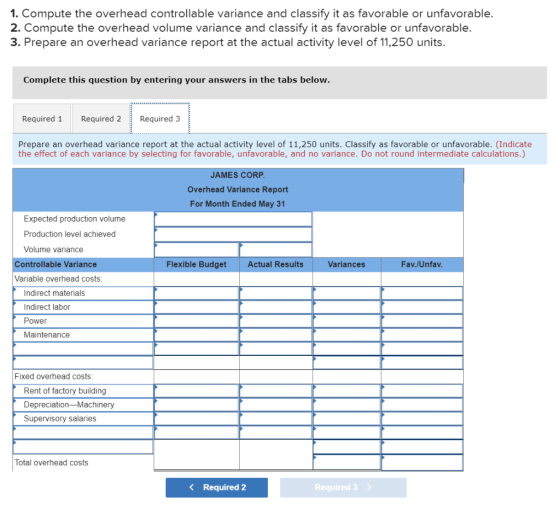Open the Volume variance Fav./Unfav. dropdown
This screenshot has height=509, width=560.
276,250
